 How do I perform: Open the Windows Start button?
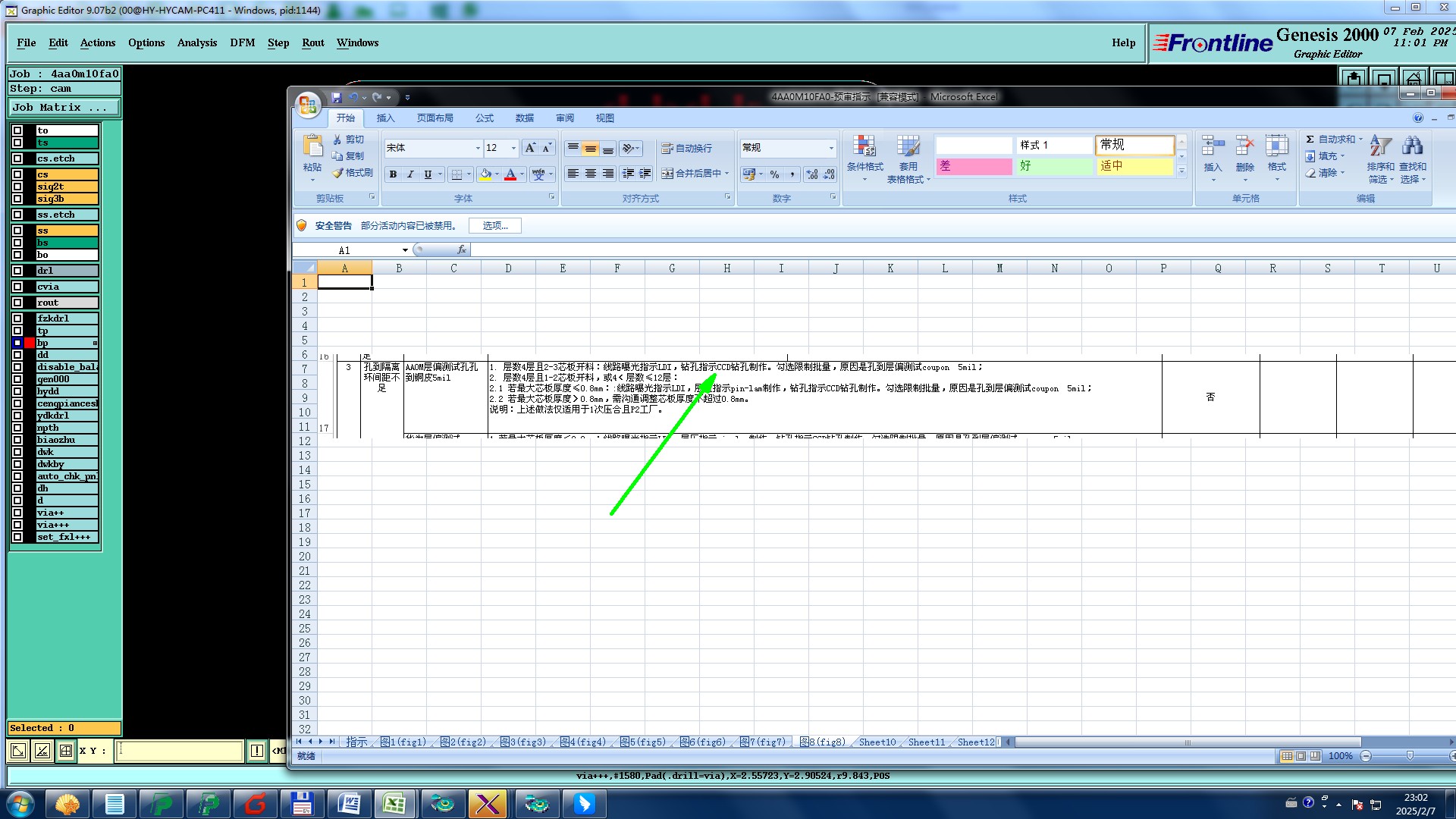[x=20, y=803]
